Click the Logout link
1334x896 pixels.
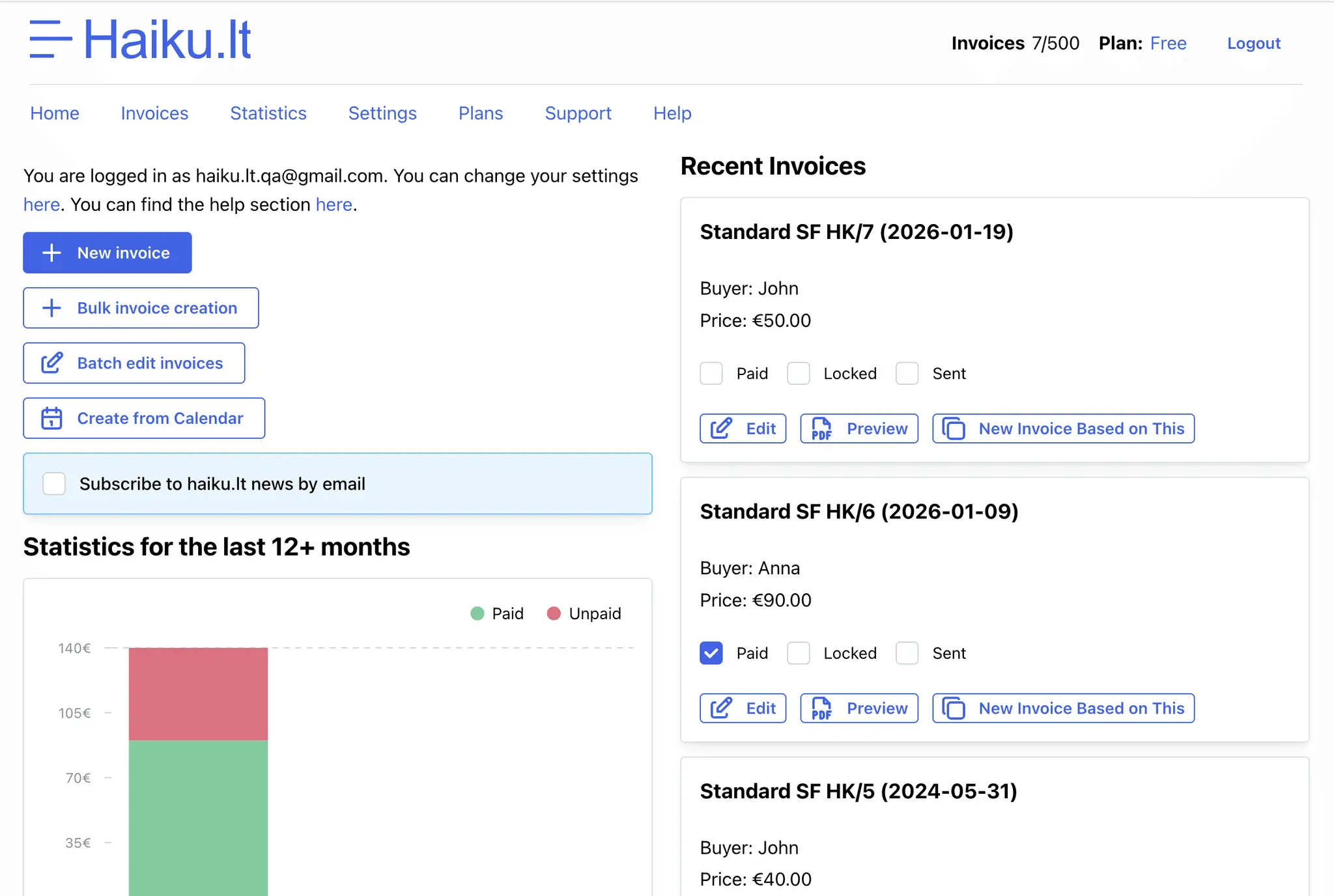point(1254,43)
